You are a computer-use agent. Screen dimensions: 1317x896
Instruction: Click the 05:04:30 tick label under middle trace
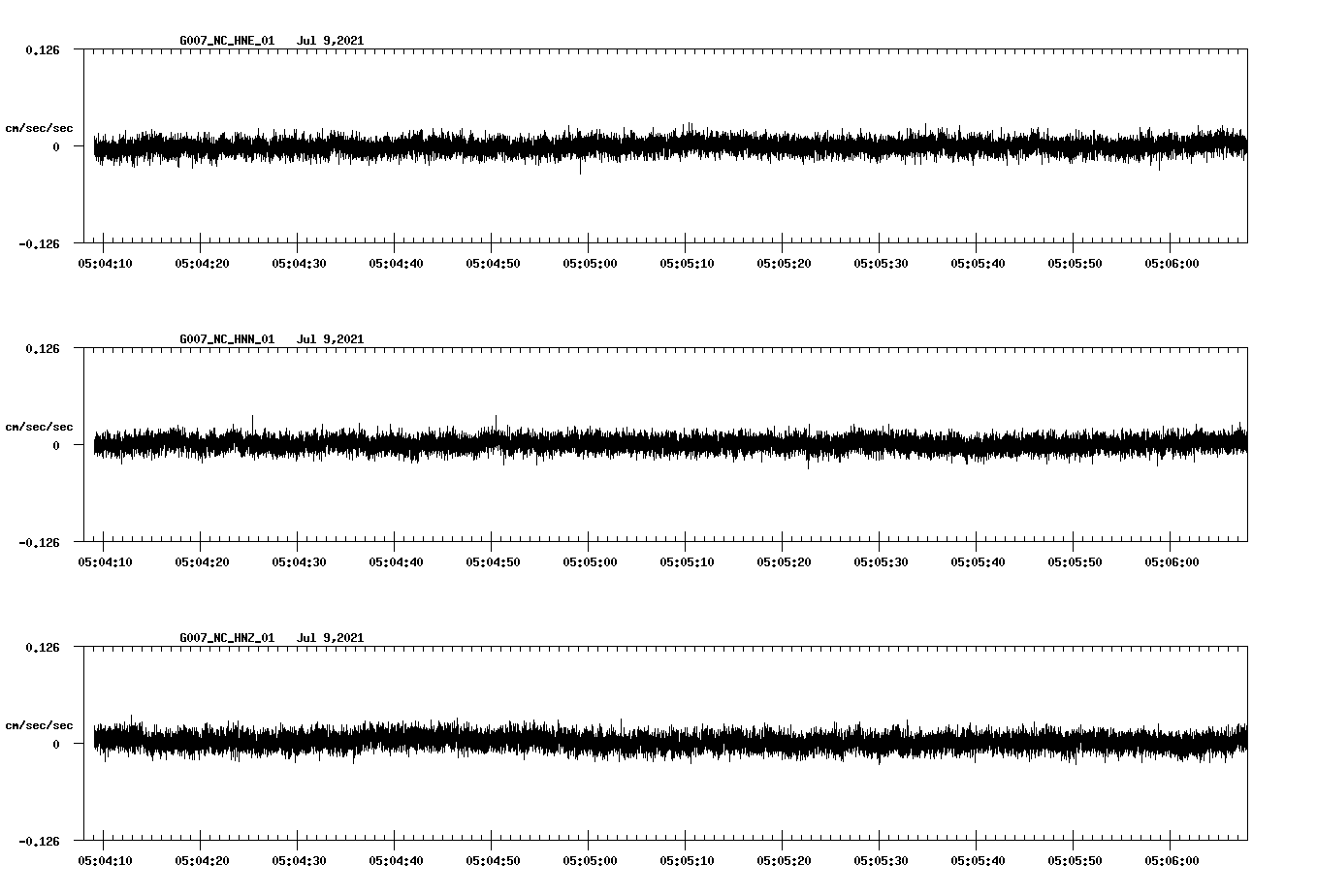click(298, 559)
